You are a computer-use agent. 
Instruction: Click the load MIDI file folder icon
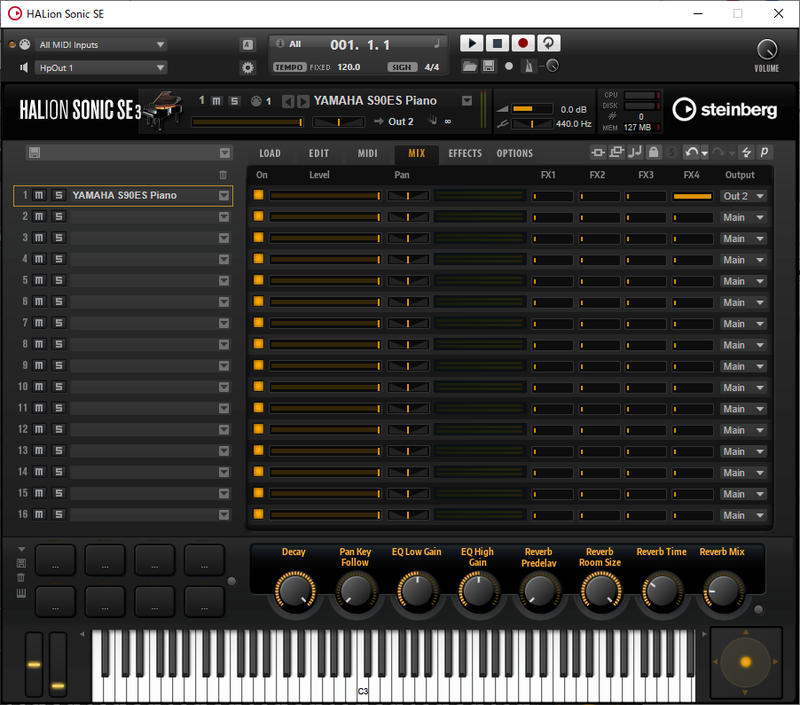pos(469,66)
